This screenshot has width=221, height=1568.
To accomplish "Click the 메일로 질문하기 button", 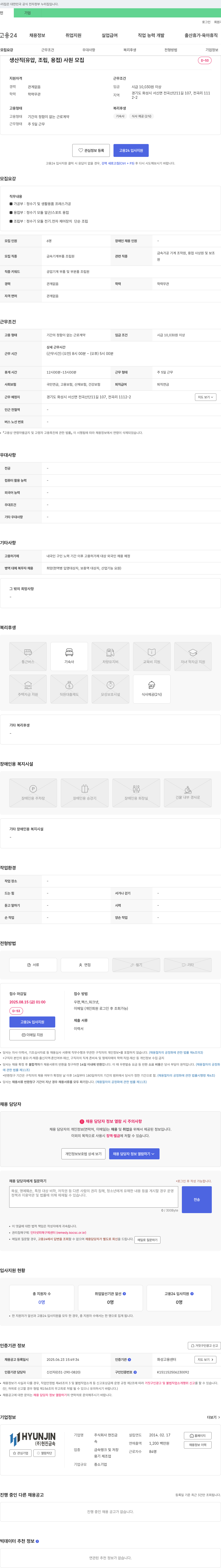I will (147, 1240).
